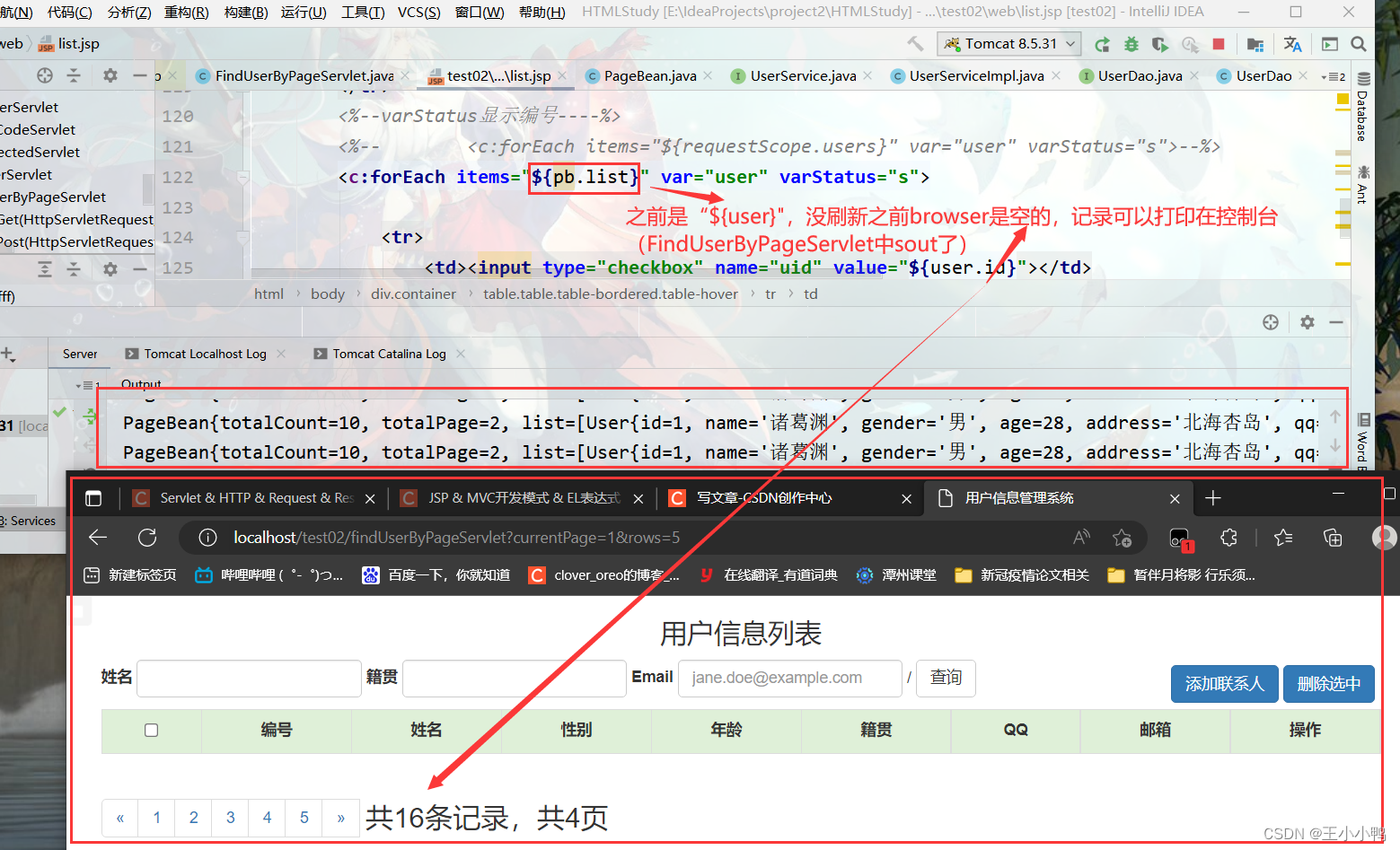Go to page 3 in pagination
This screenshot has height=850, width=1400.
[230, 818]
